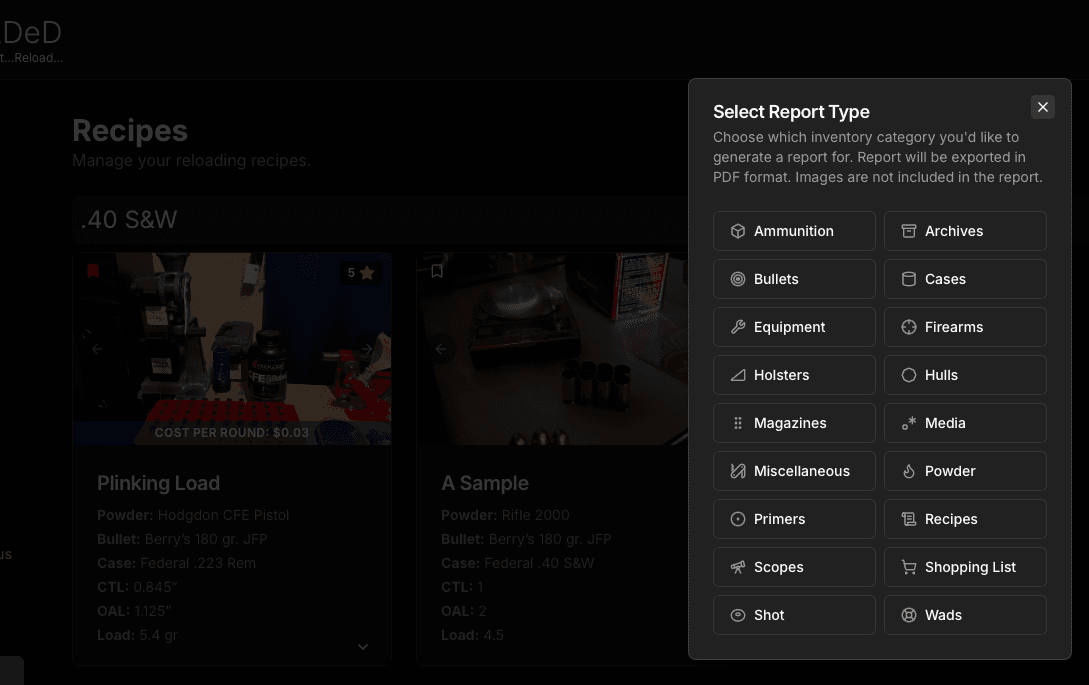Screen dimensions: 1089x685
Task: Click the .40 S&W caliber heading
Action: tap(128, 220)
